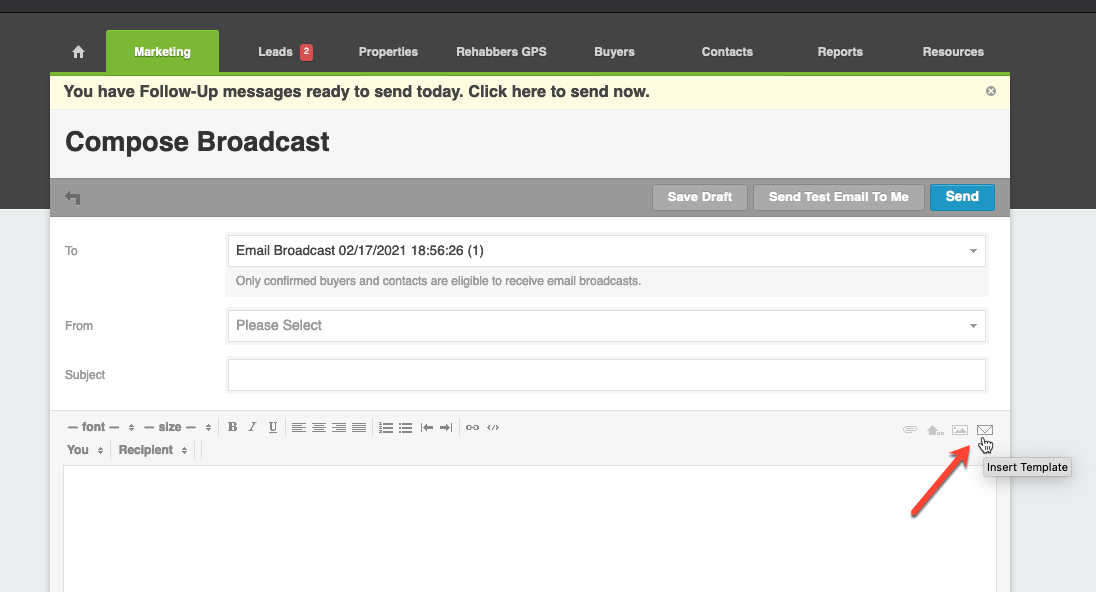Screen dimensions: 1096x592
Task: Open the Contacts tab
Action: 727,52
